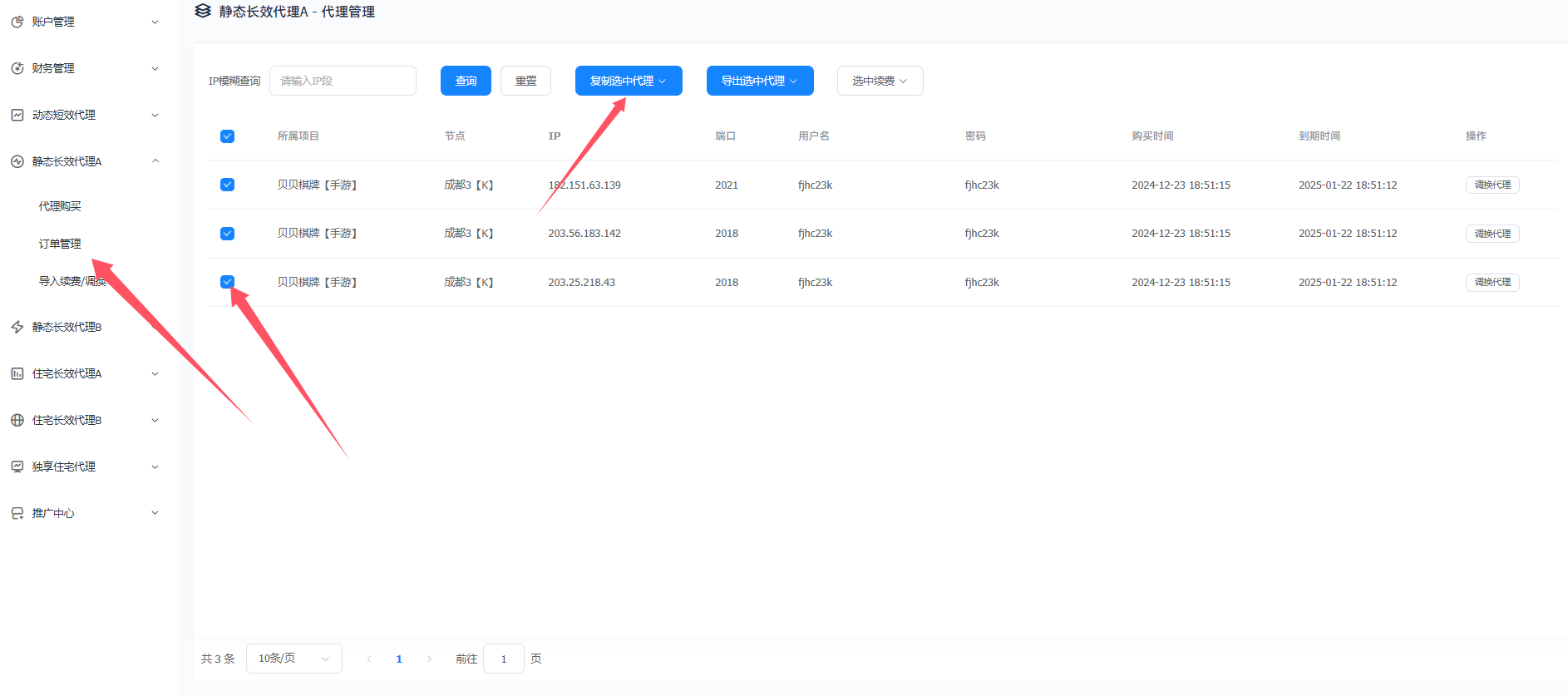Click the 推广中心 sidebar icon
The width and height of the screenshot is (1568, 696).
[x=17, y=513]
